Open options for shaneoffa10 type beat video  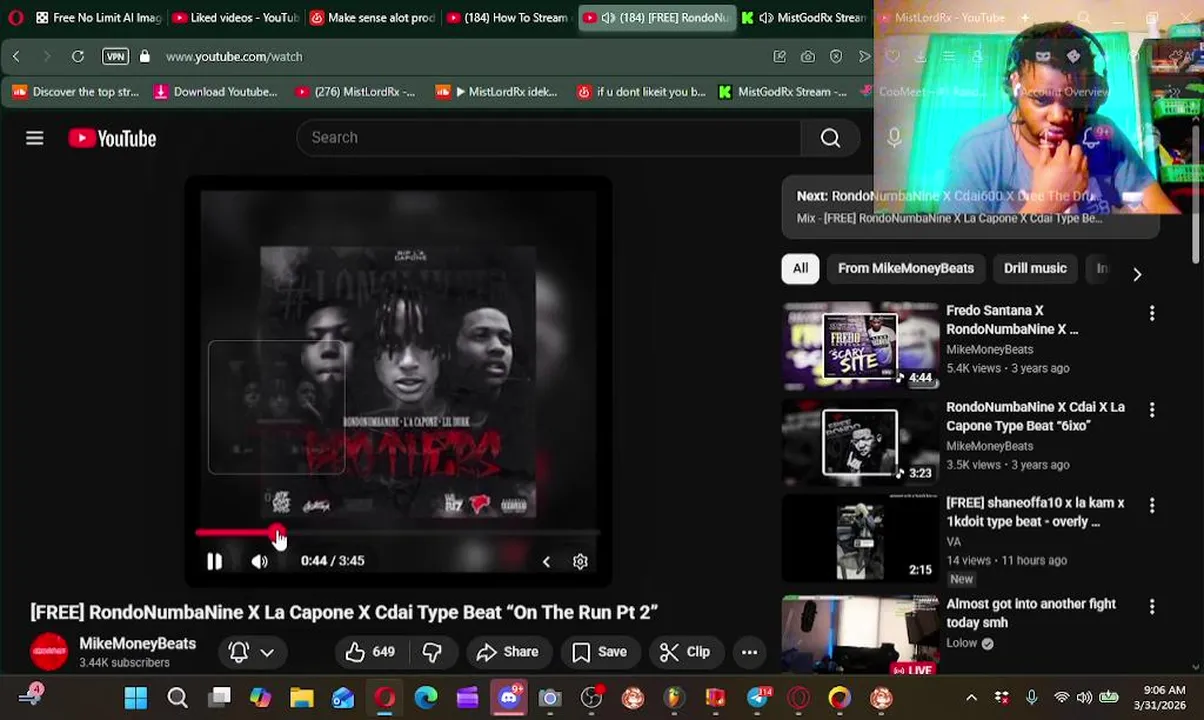1152,505
